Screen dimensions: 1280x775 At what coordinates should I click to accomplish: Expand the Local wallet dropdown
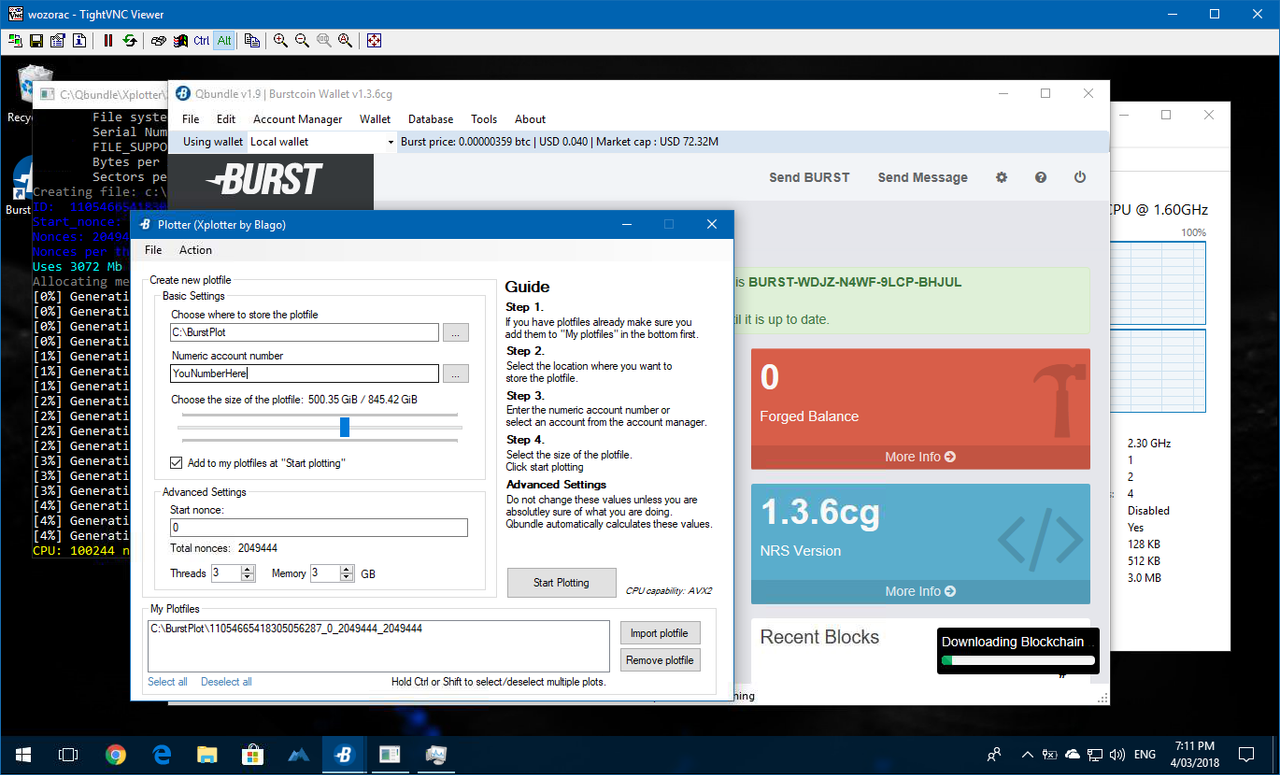(x=390, y=142)
